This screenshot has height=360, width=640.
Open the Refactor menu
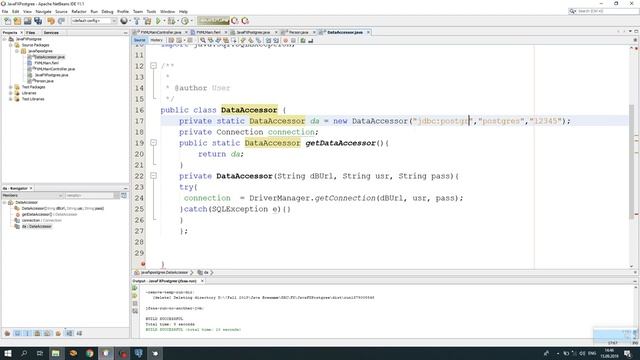[79, 11]
